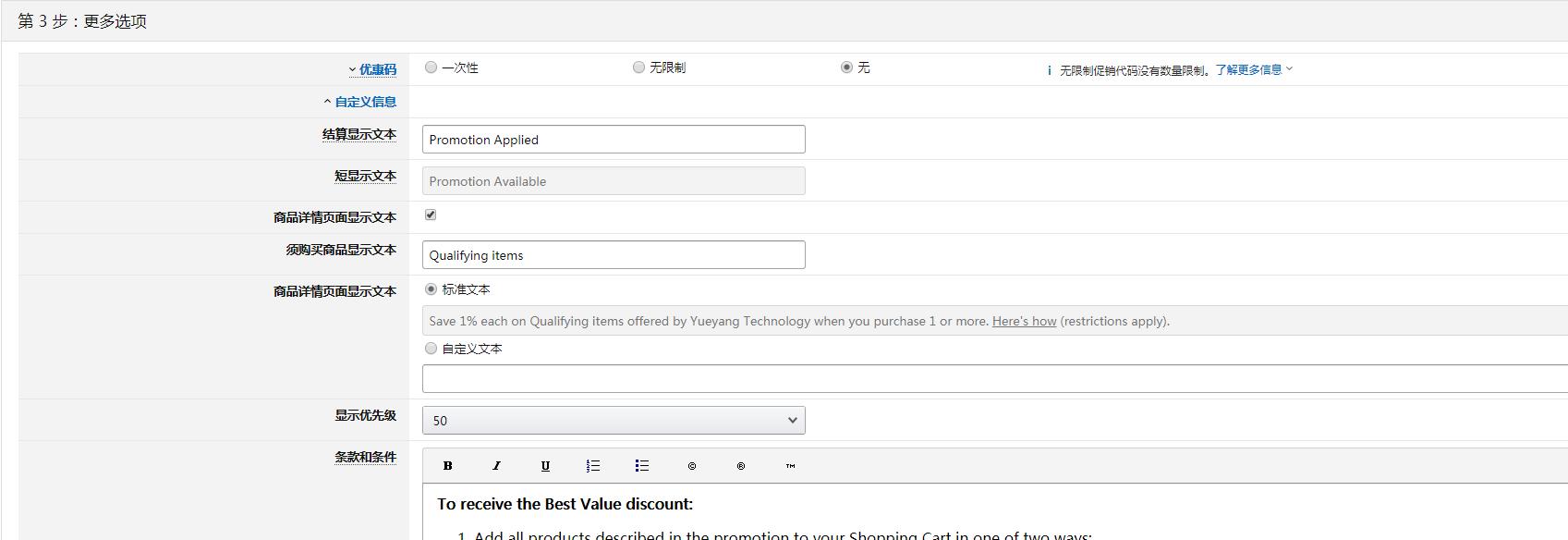1568x540 pixels.
Task: Open the 显示优先级 dropdown showing 50
Action: point(614,421)
